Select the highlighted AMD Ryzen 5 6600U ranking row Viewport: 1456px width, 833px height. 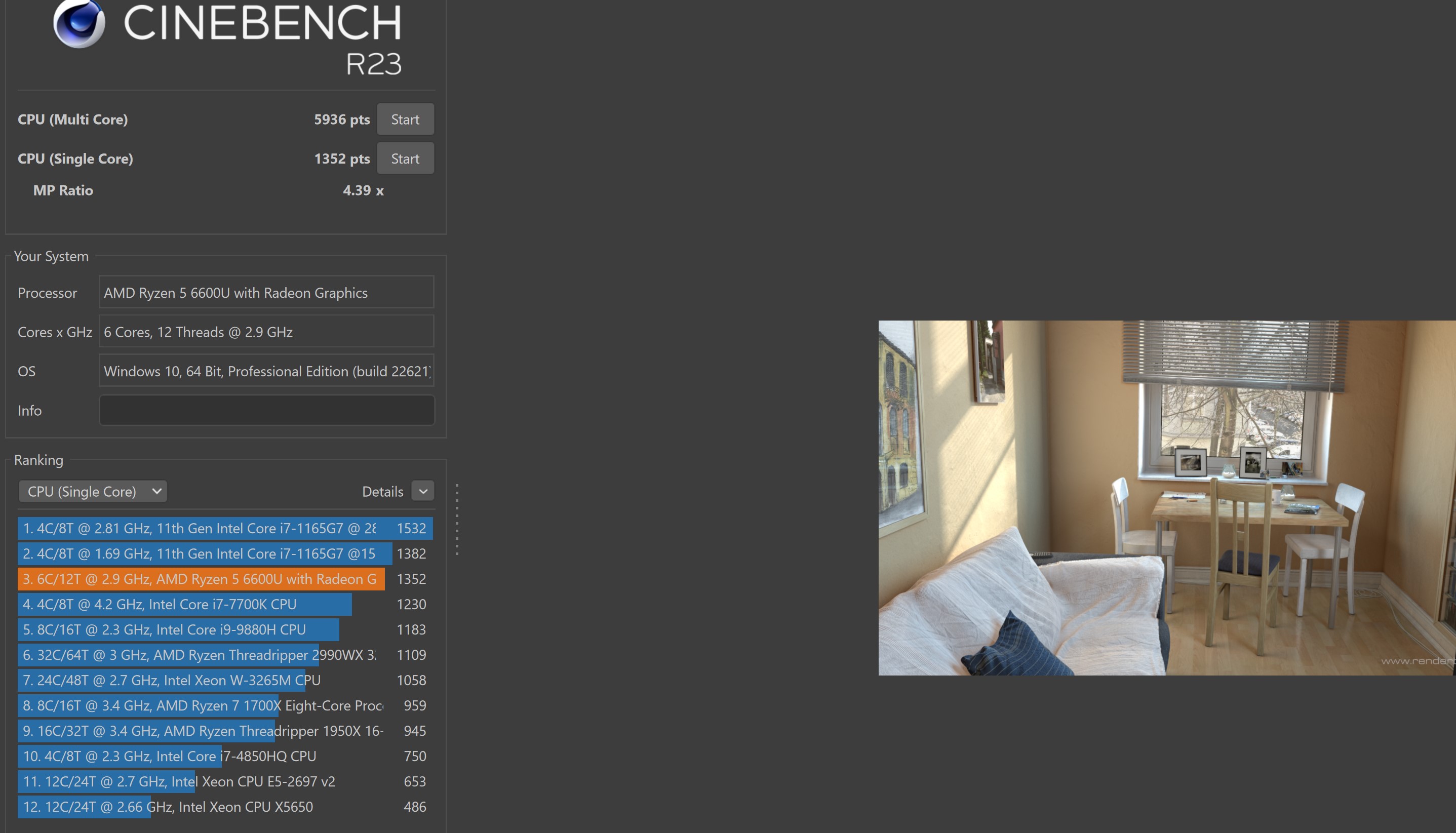[x=225, y=578]
